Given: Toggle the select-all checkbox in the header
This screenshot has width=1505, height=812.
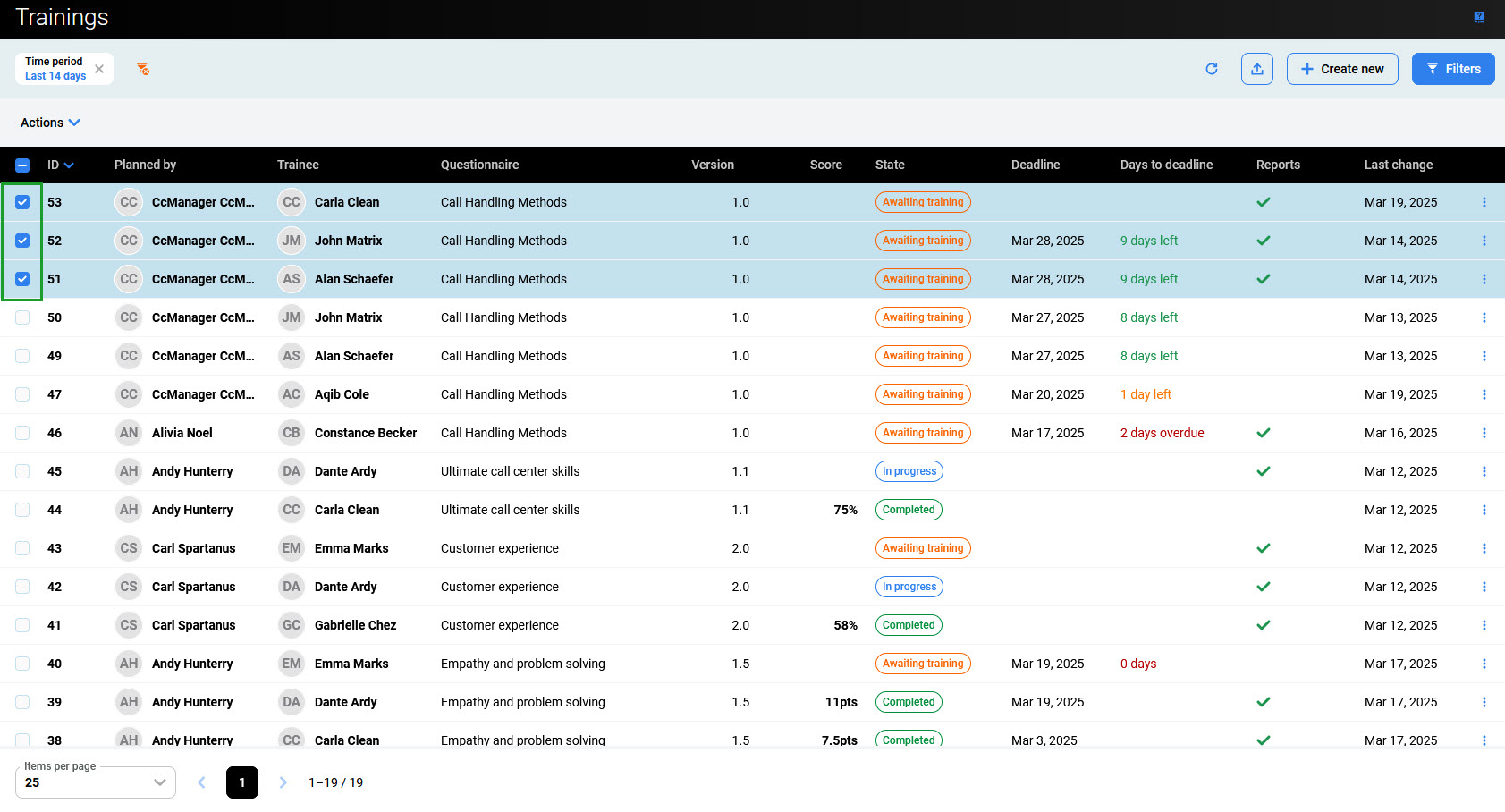Looking at the screenshot, I should [22, 165].
